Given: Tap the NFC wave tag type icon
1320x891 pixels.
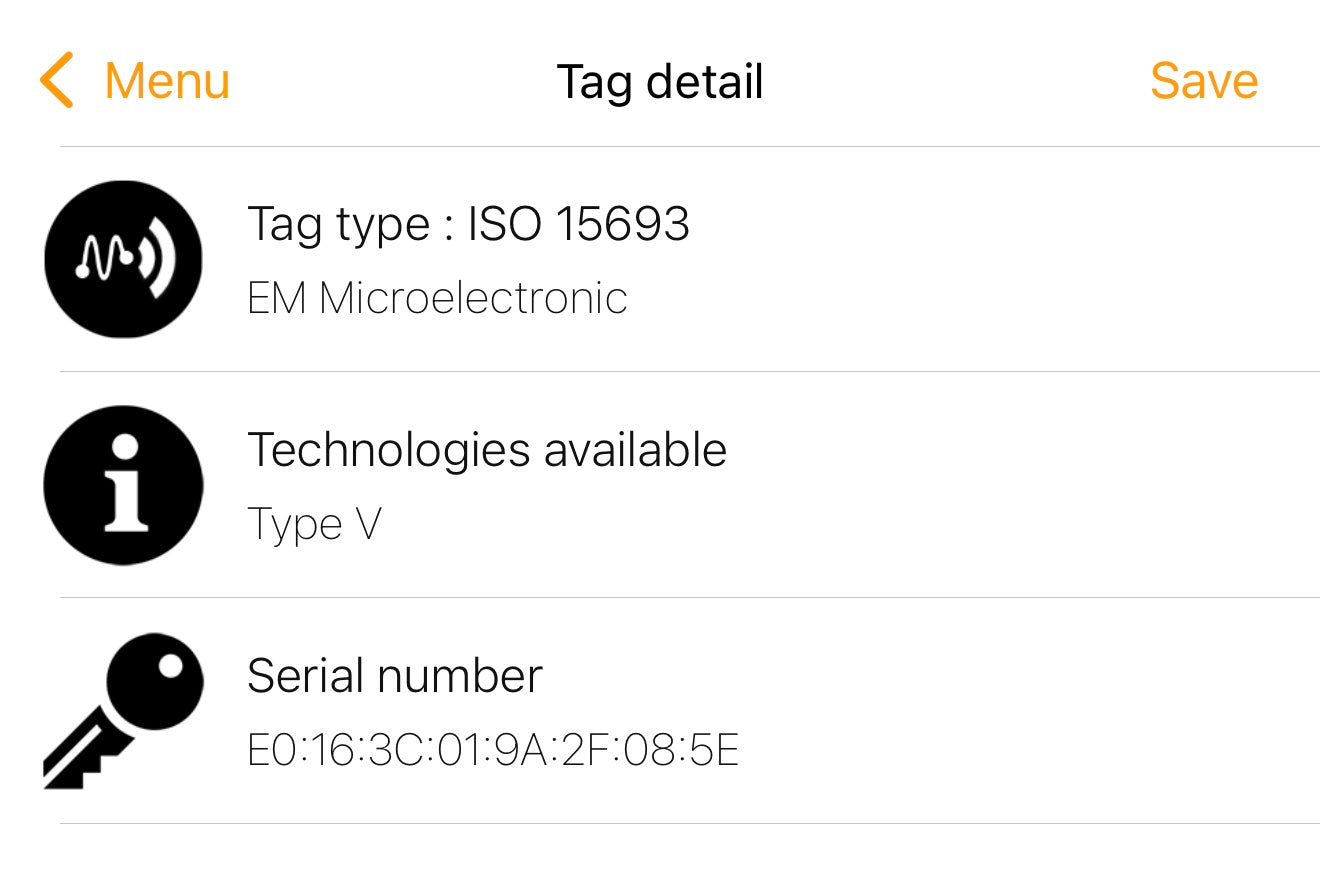Looking at the screenshot, I should [124, 259].
